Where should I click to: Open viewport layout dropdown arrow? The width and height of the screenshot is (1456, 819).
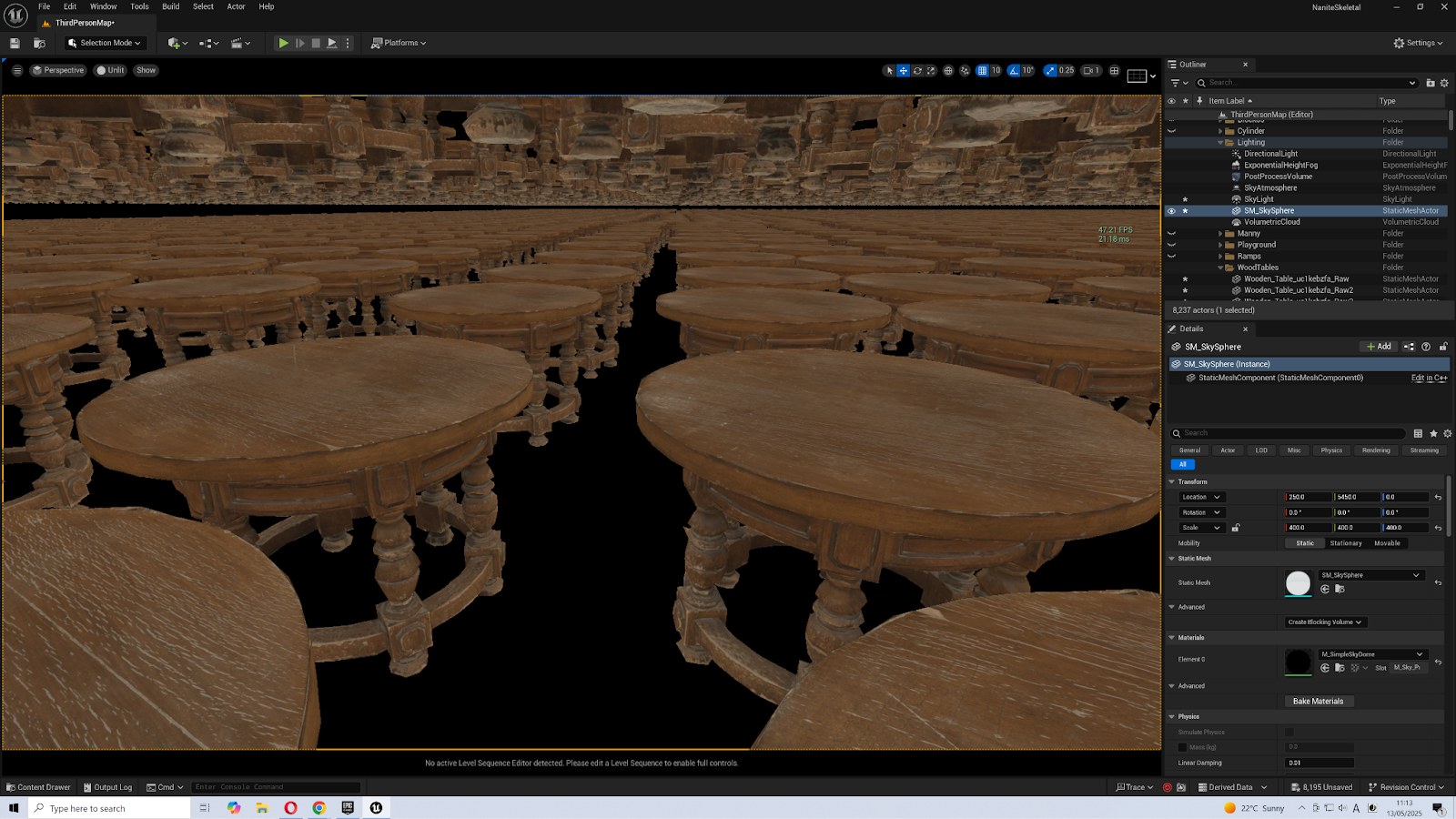click(1153, 76)
